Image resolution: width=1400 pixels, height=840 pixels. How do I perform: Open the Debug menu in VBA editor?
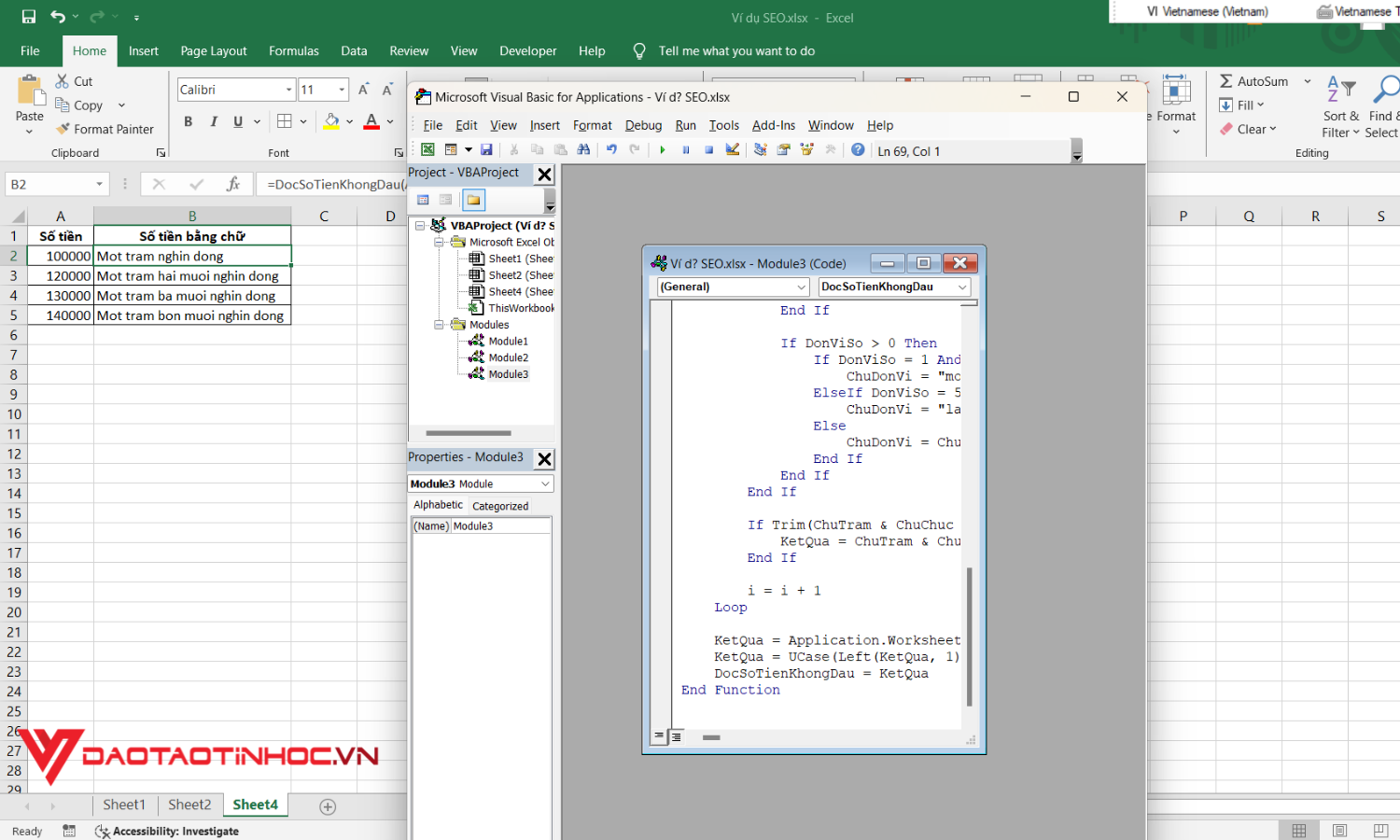click(643, 125)
